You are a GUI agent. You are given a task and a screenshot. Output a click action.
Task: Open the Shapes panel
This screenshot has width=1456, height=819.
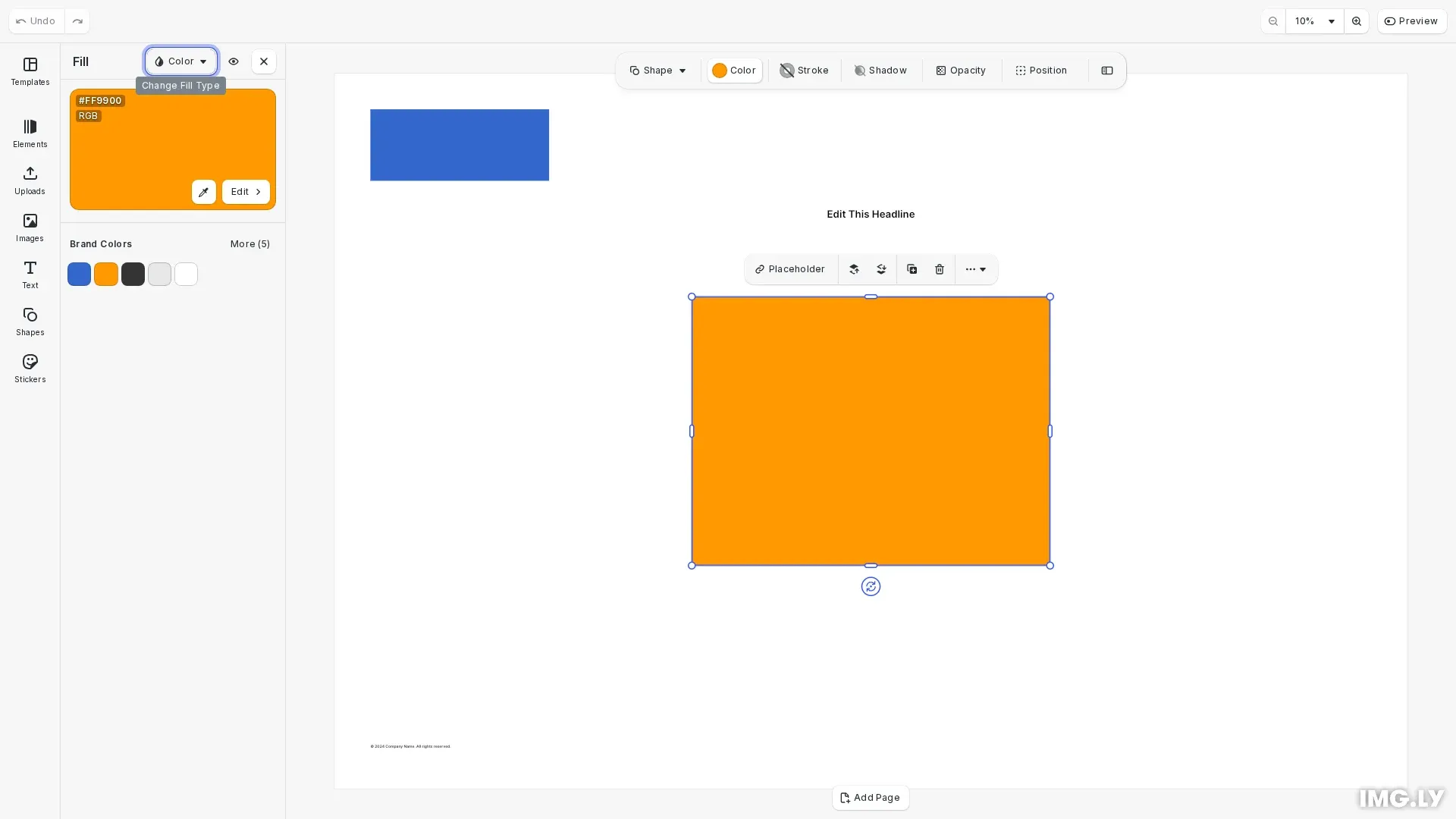click(x=30, y=321)
